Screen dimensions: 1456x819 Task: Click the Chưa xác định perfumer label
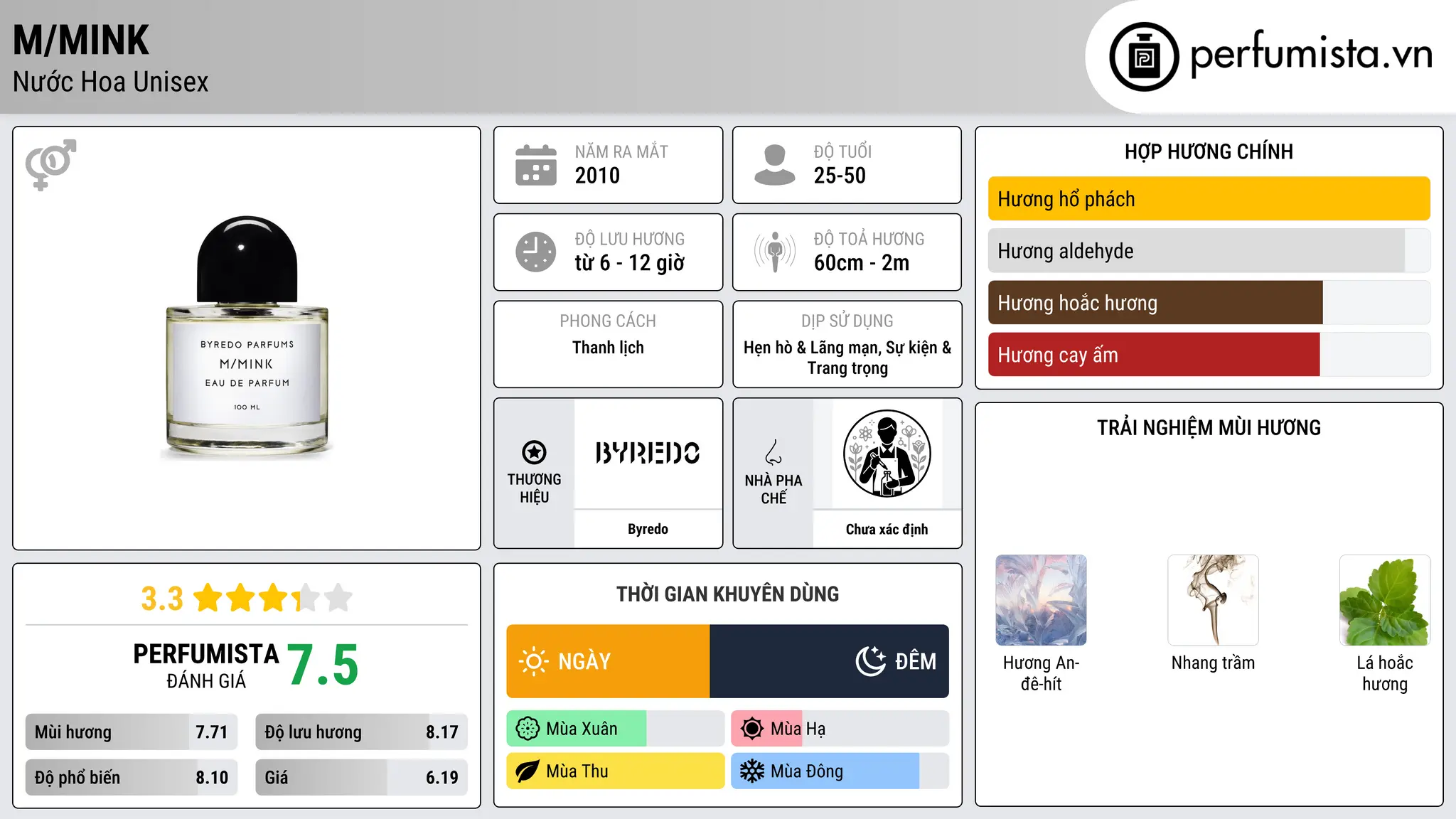tap(887, 529)
